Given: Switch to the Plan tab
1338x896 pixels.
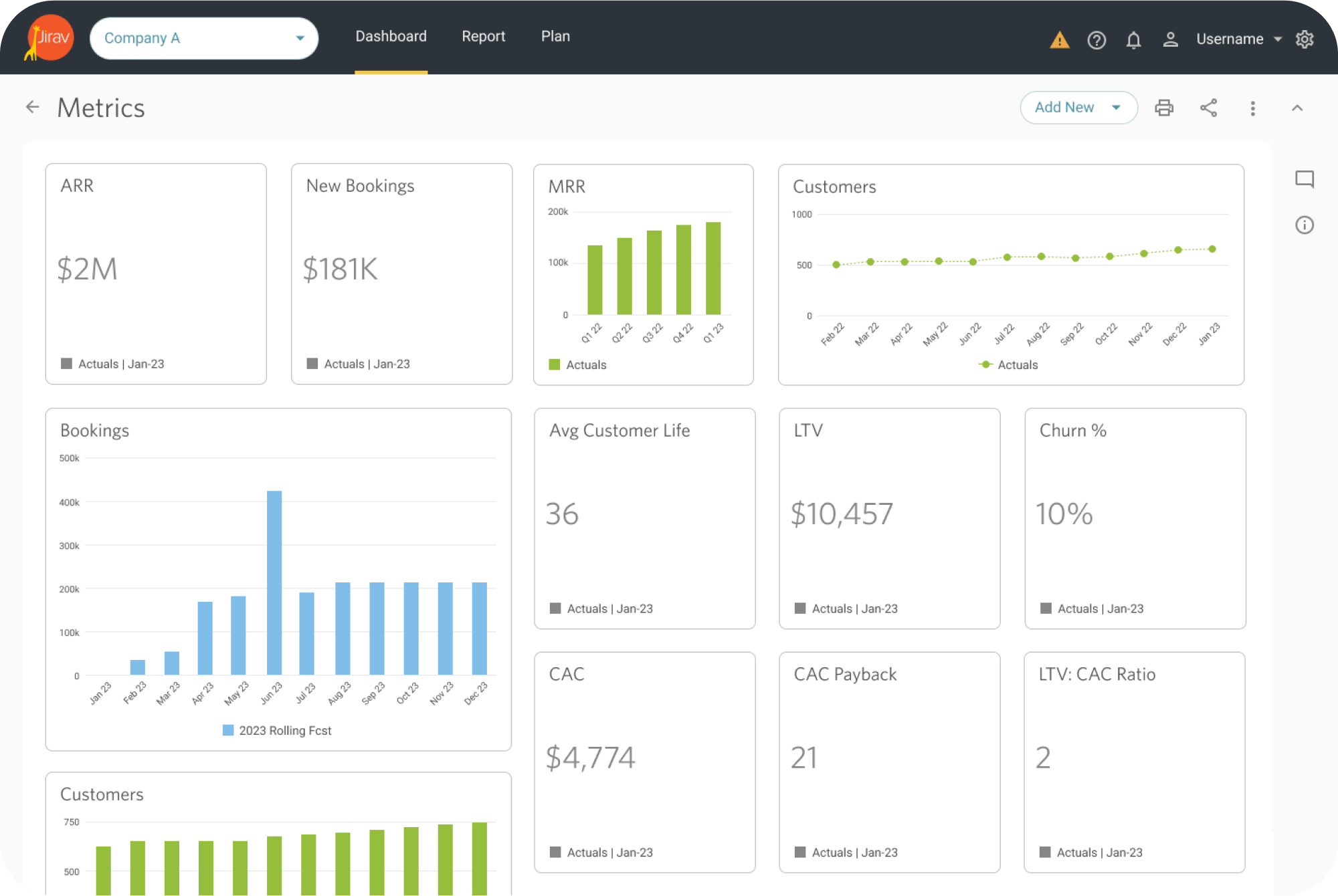Looking at the screenshot, I should point(555,37).
